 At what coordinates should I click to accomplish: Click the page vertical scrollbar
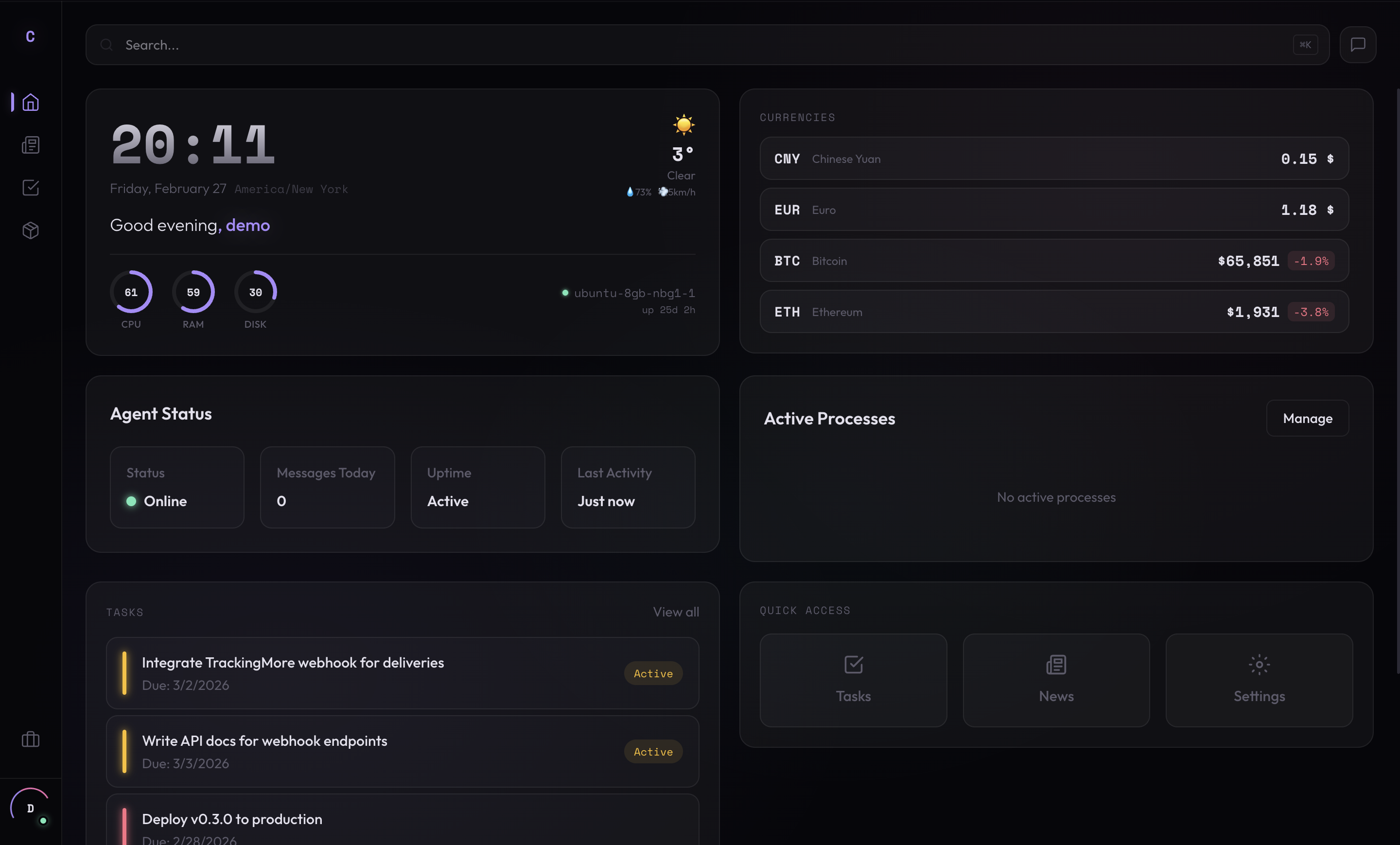pos(1398,381)
